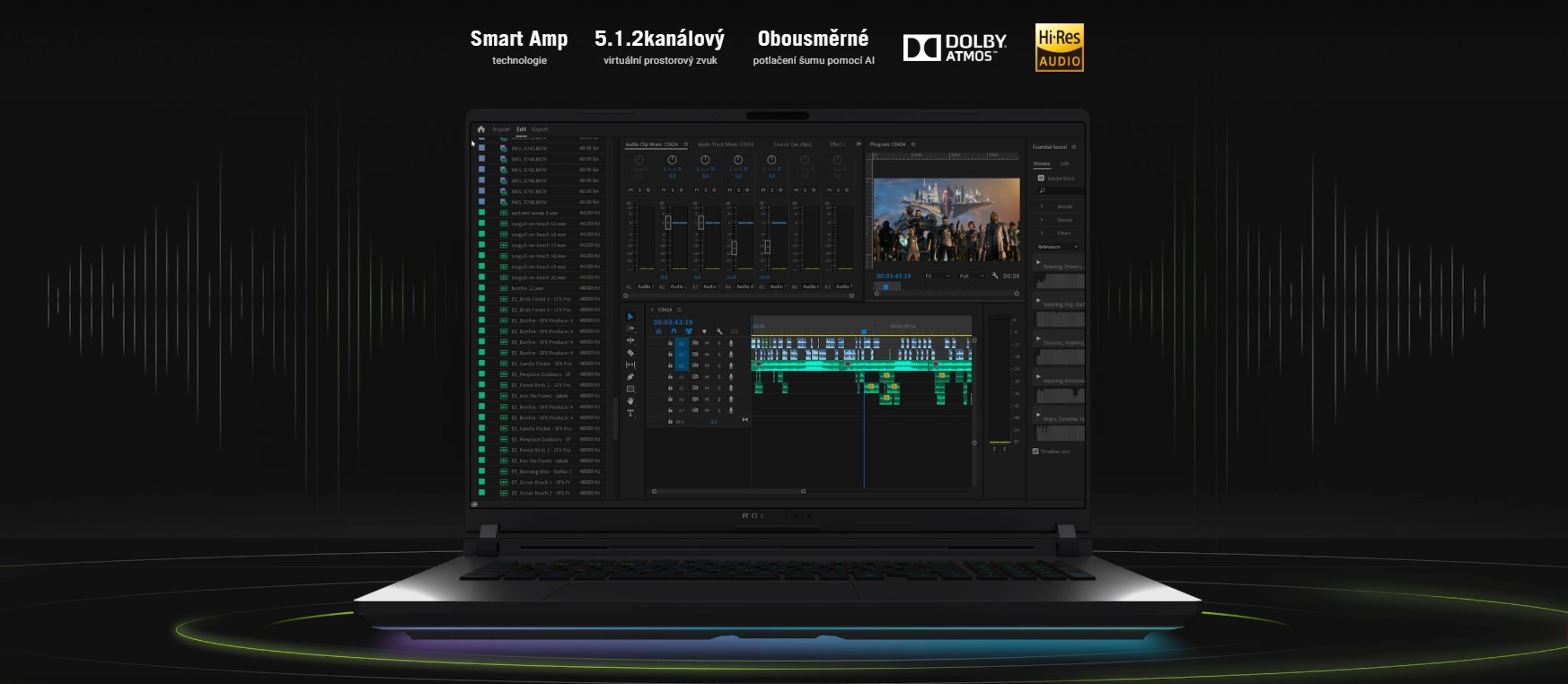Play the Relaxing, Dreamy track preview
Screen dimensions: 1568x684
(x=1038, y=262)
